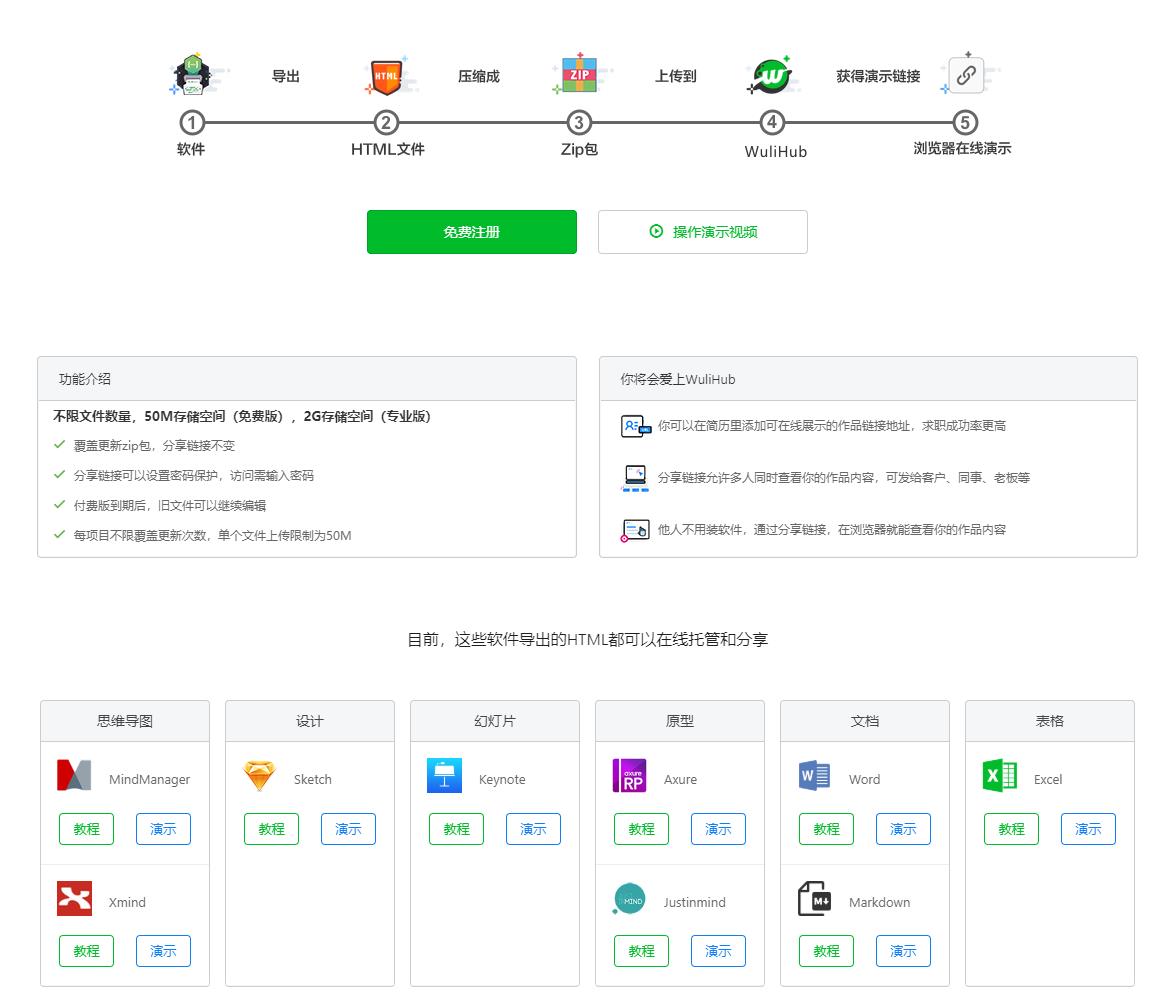The image size is (1150, 1008).
Task: Click the 不限文件数量 bold storage line
Action: coord(242,417)
